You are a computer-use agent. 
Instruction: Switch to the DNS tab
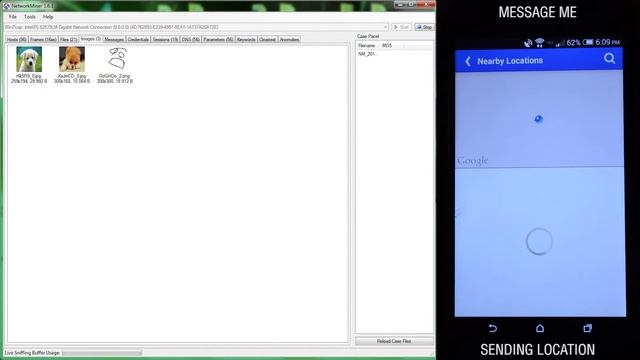click(191, 40)
